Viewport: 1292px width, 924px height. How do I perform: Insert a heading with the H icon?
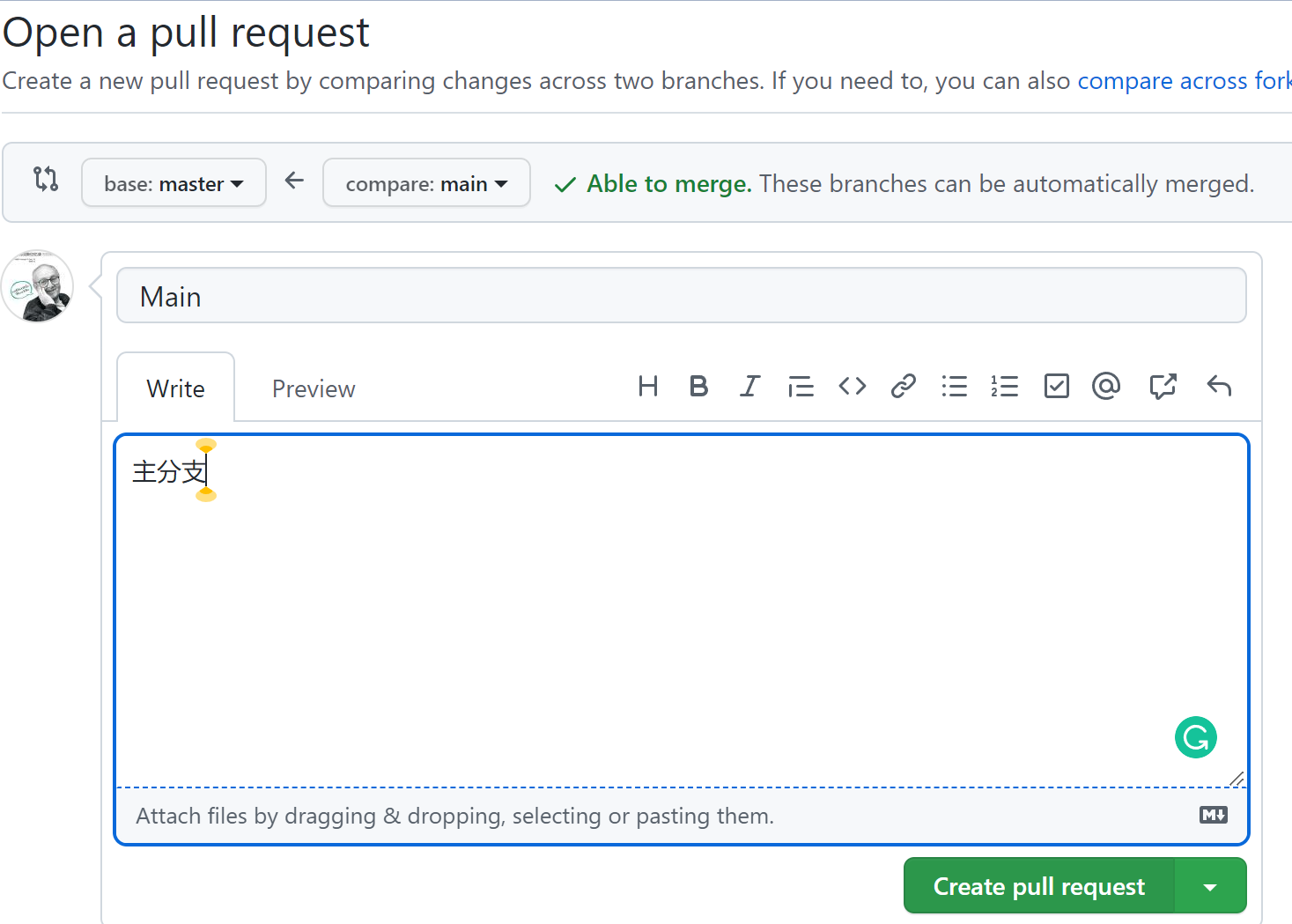(x=648, y=386)
